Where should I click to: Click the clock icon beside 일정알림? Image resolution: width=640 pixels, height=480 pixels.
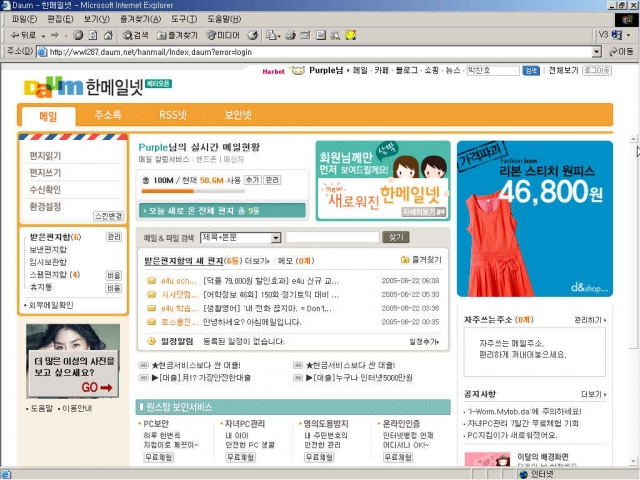point(151,341)
